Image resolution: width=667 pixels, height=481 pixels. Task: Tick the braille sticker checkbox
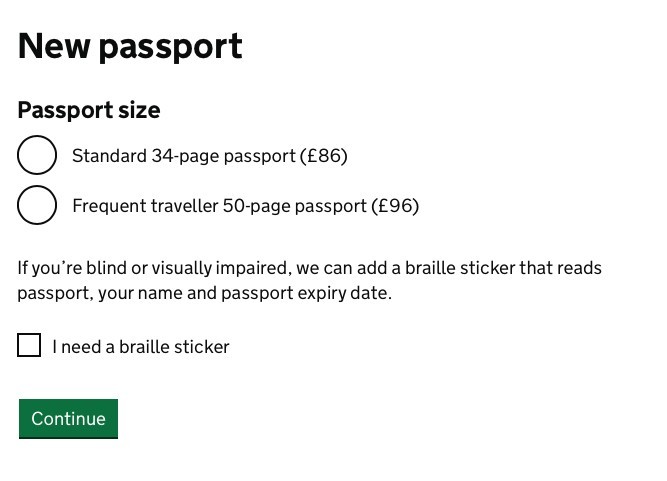30,346
